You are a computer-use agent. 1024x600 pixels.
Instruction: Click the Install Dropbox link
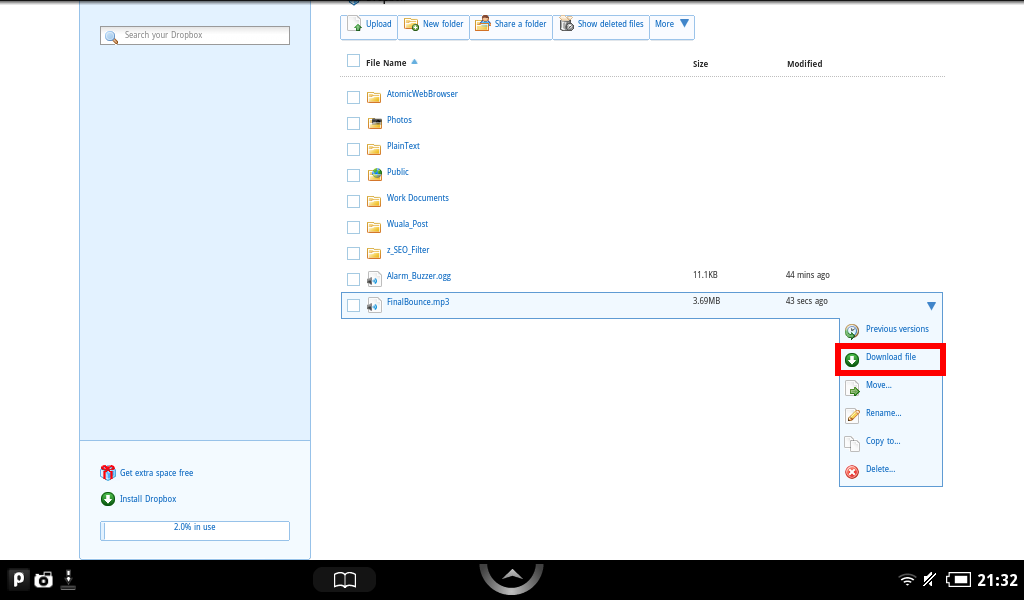[x=148, y=499]
